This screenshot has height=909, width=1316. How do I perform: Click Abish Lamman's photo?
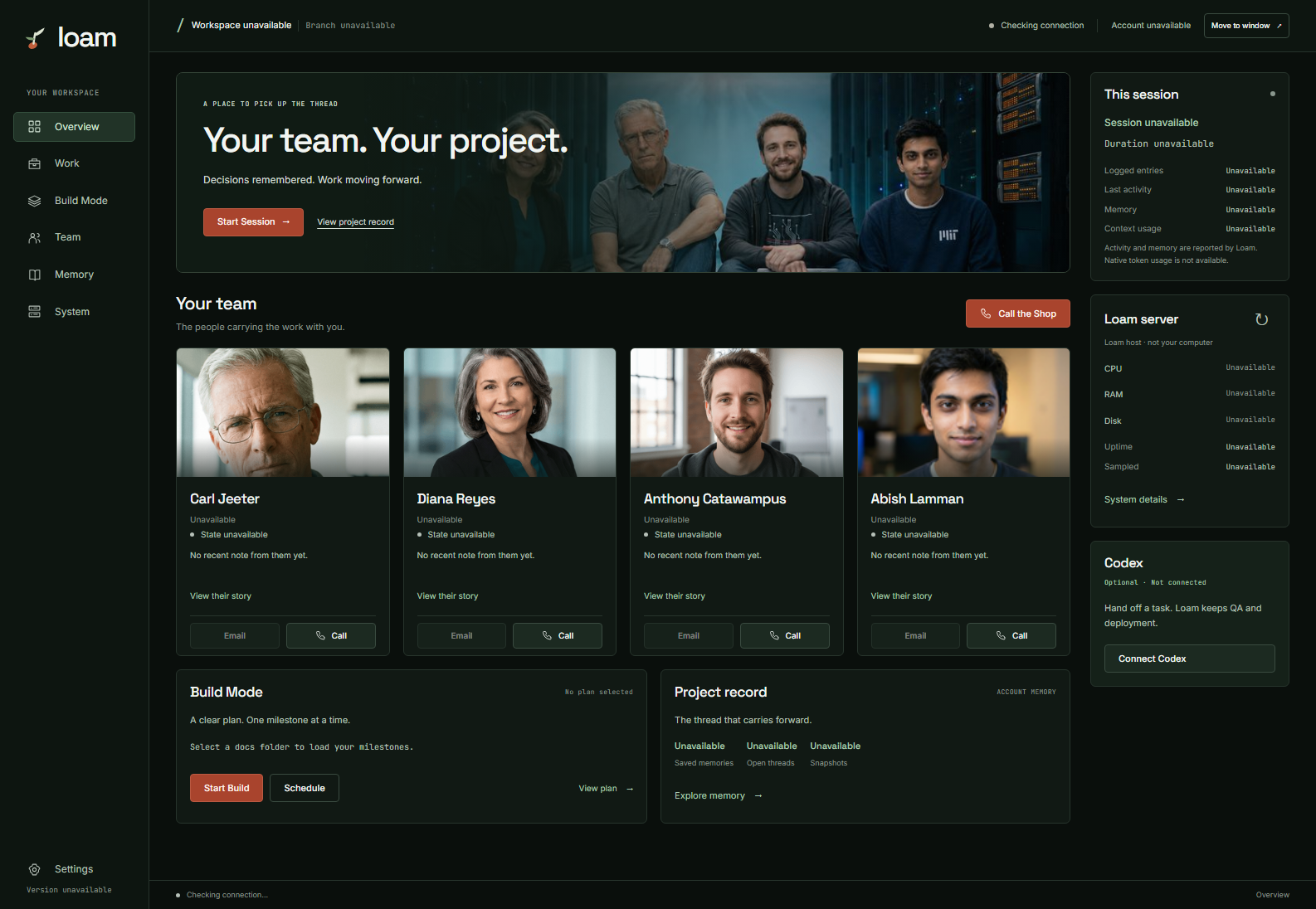click(963, 412)
